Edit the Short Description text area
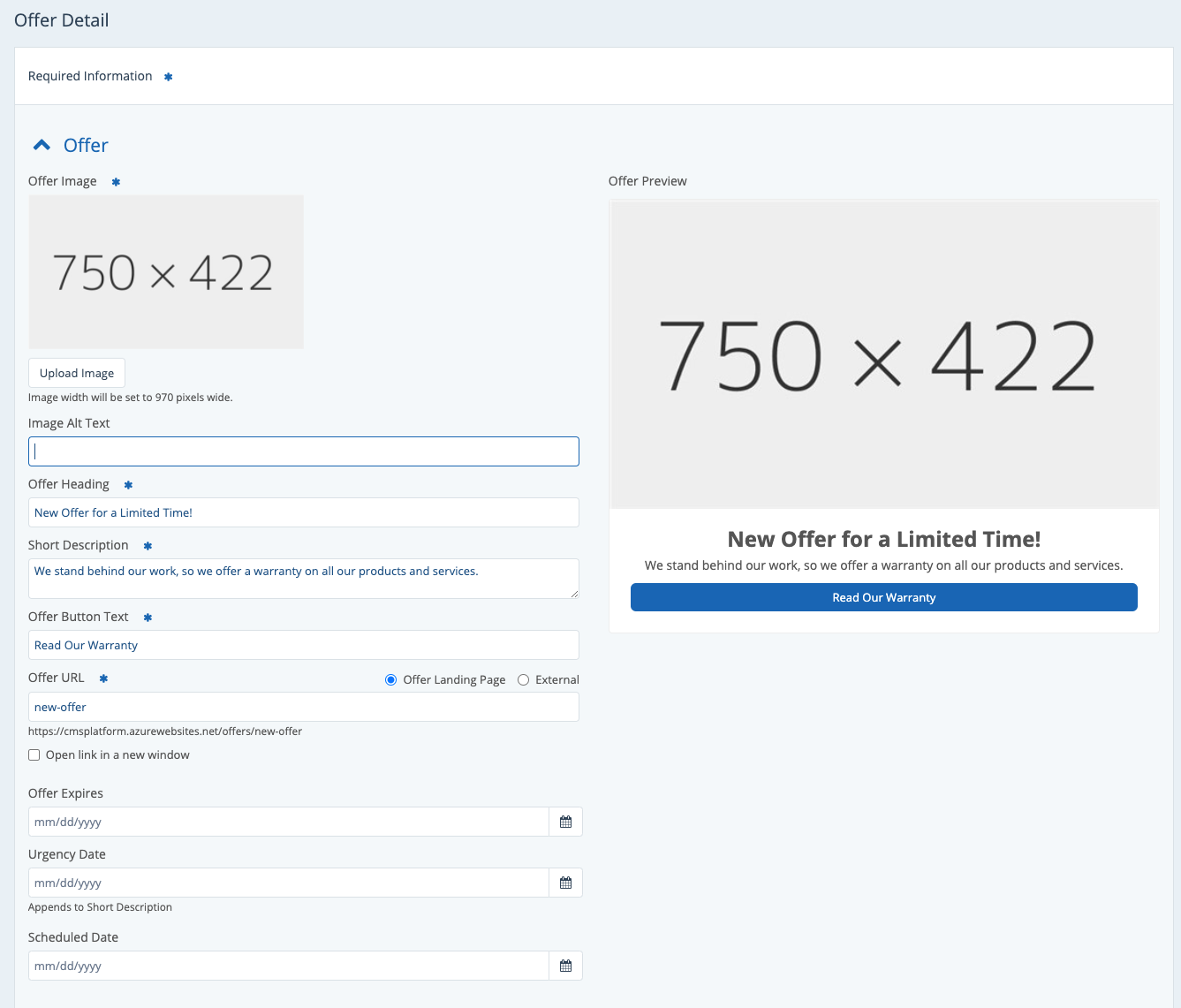1181x1008 pixels. [303, 578]
